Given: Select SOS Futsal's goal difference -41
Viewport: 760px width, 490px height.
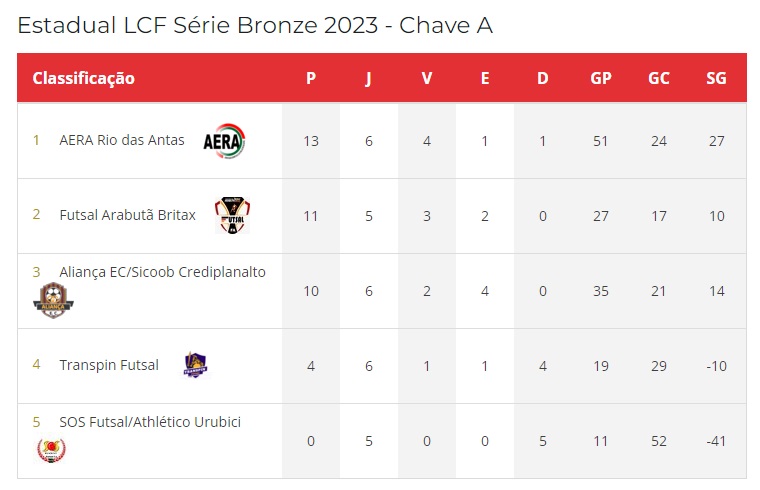Looking at the screenshot, I should coord(716,441).
